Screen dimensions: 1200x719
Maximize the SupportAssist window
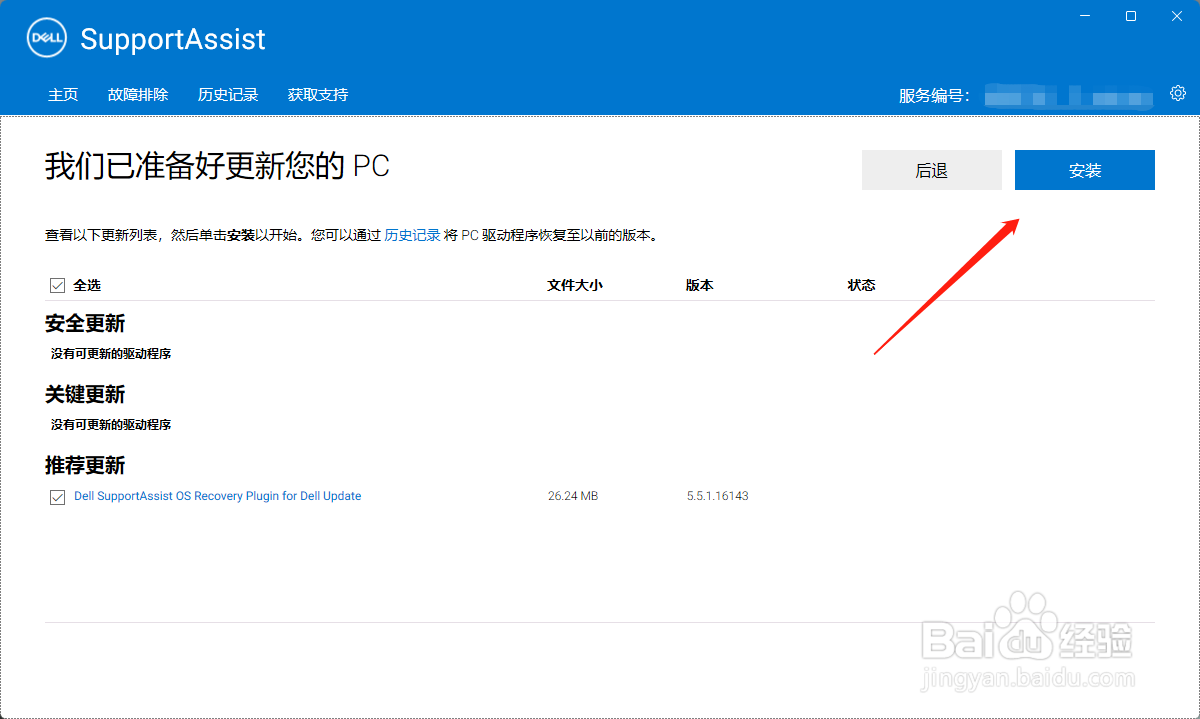point(1131,15)
